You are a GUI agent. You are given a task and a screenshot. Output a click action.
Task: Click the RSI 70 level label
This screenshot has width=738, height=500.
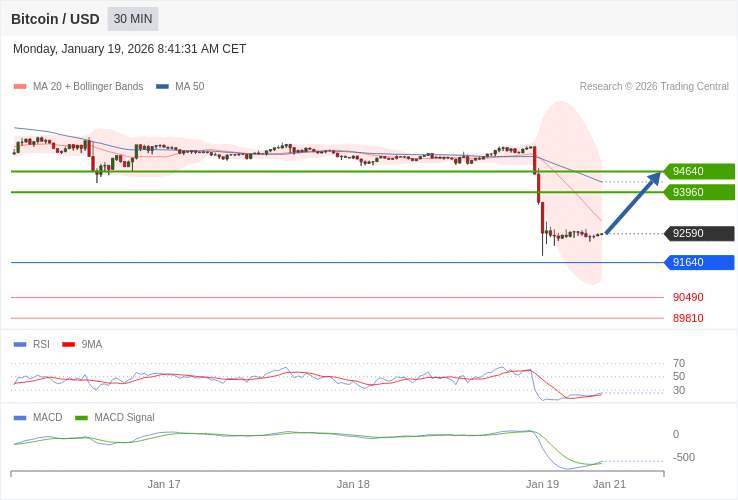click(679, 363)
